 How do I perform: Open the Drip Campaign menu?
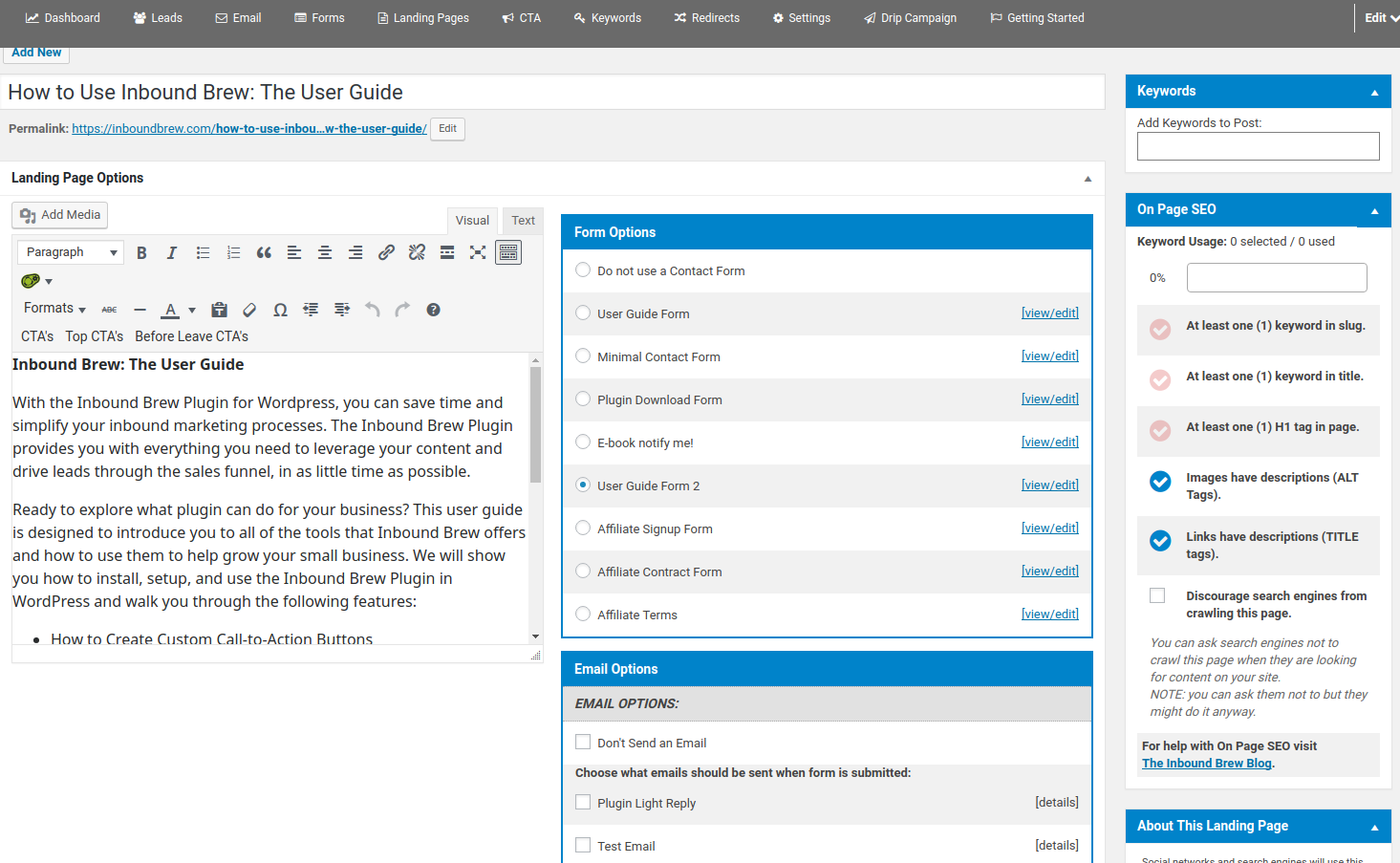(910, 18)
